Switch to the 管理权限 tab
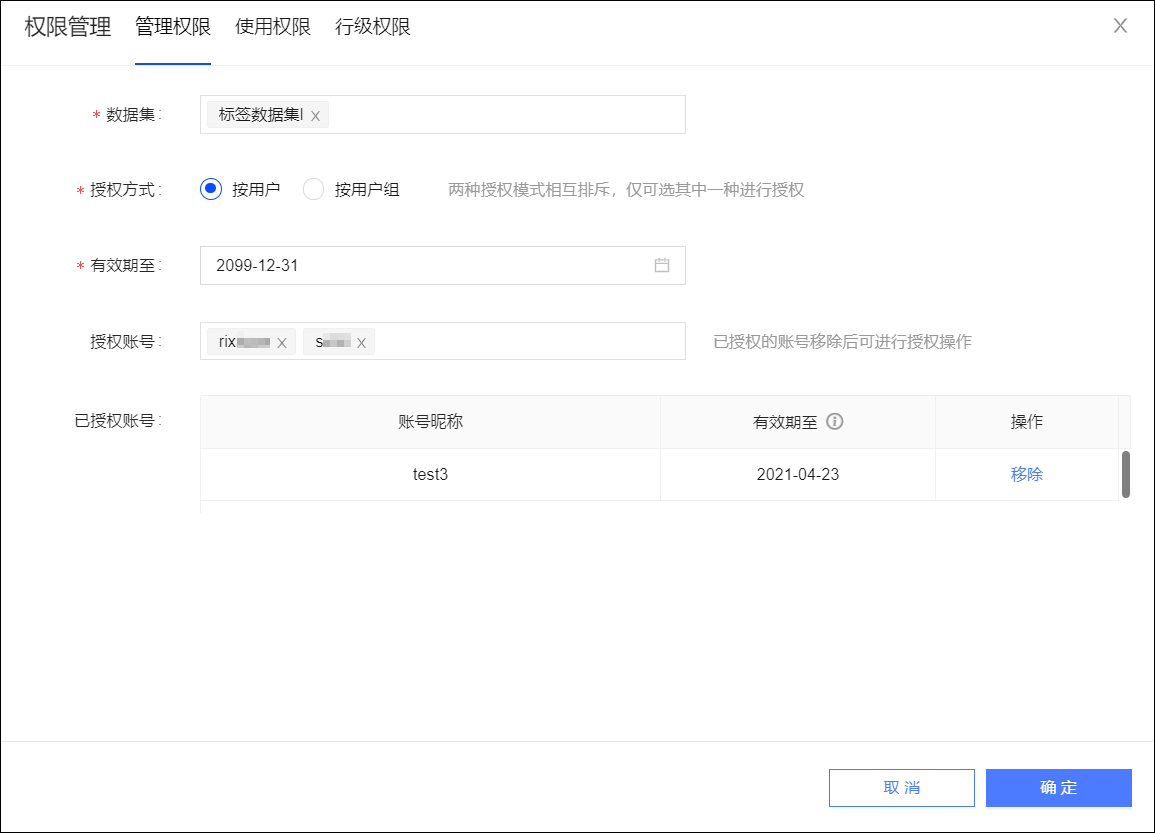This screenshot has width=1155, height=833. click(173, 27)
